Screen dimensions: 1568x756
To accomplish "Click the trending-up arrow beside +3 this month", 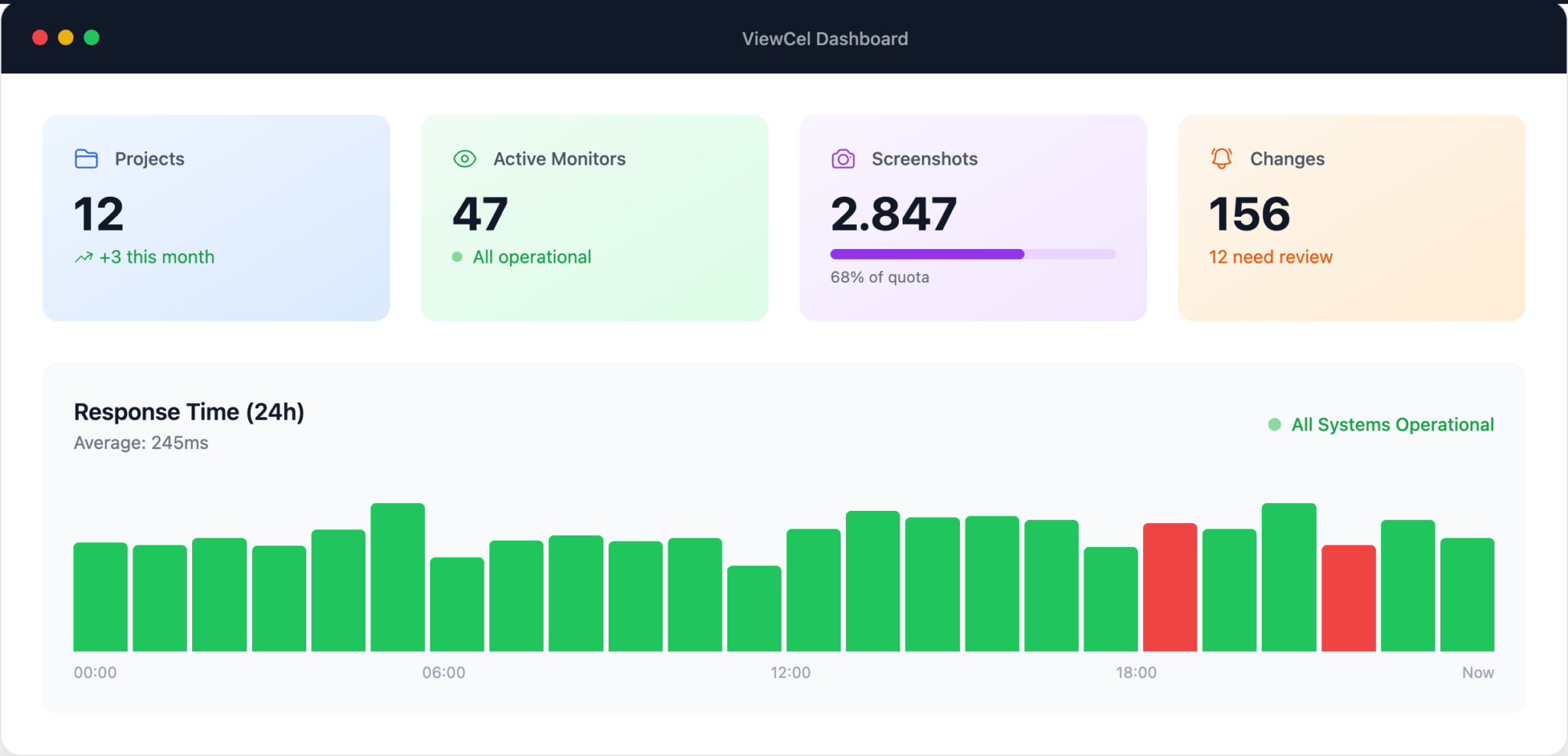I will coord(83,257).
